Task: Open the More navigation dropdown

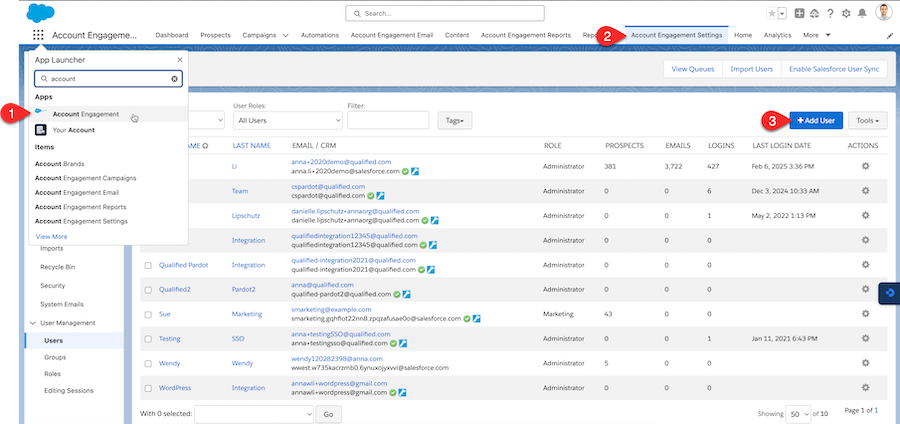Action: click(817, 35)
